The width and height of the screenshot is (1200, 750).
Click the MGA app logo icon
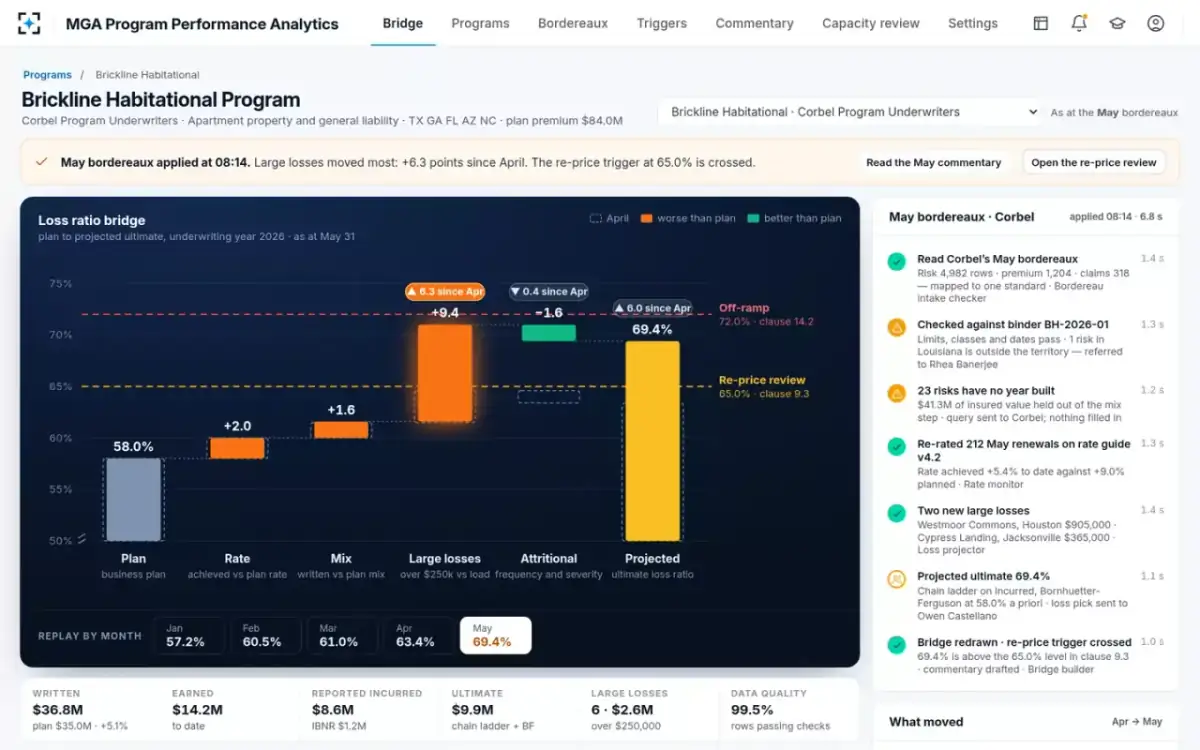coord(29,23)
